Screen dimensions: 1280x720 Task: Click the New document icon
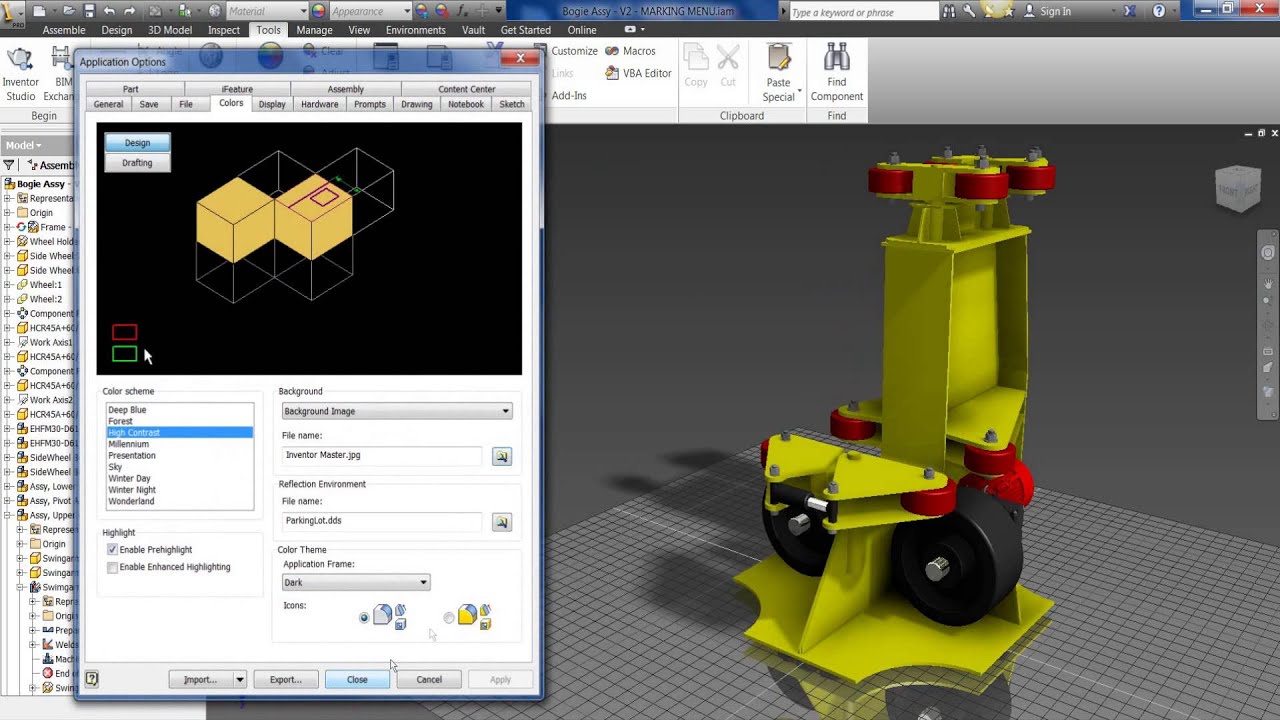(x=39, y=11)
